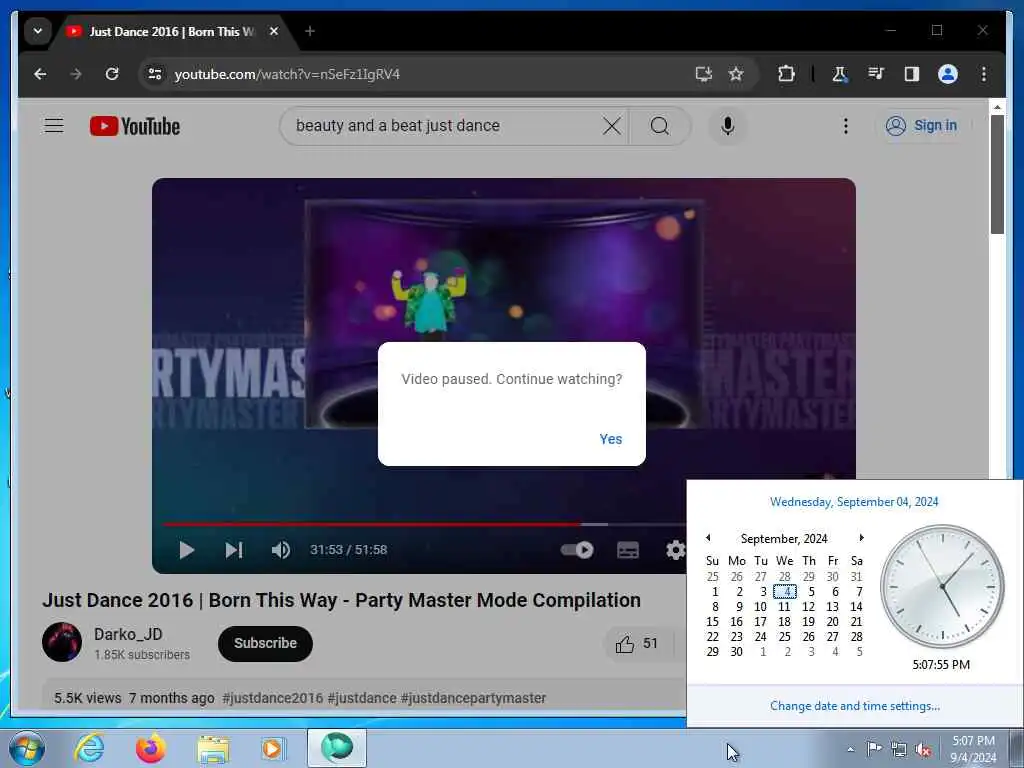Click the Action Center flag icon

(874, 748)
